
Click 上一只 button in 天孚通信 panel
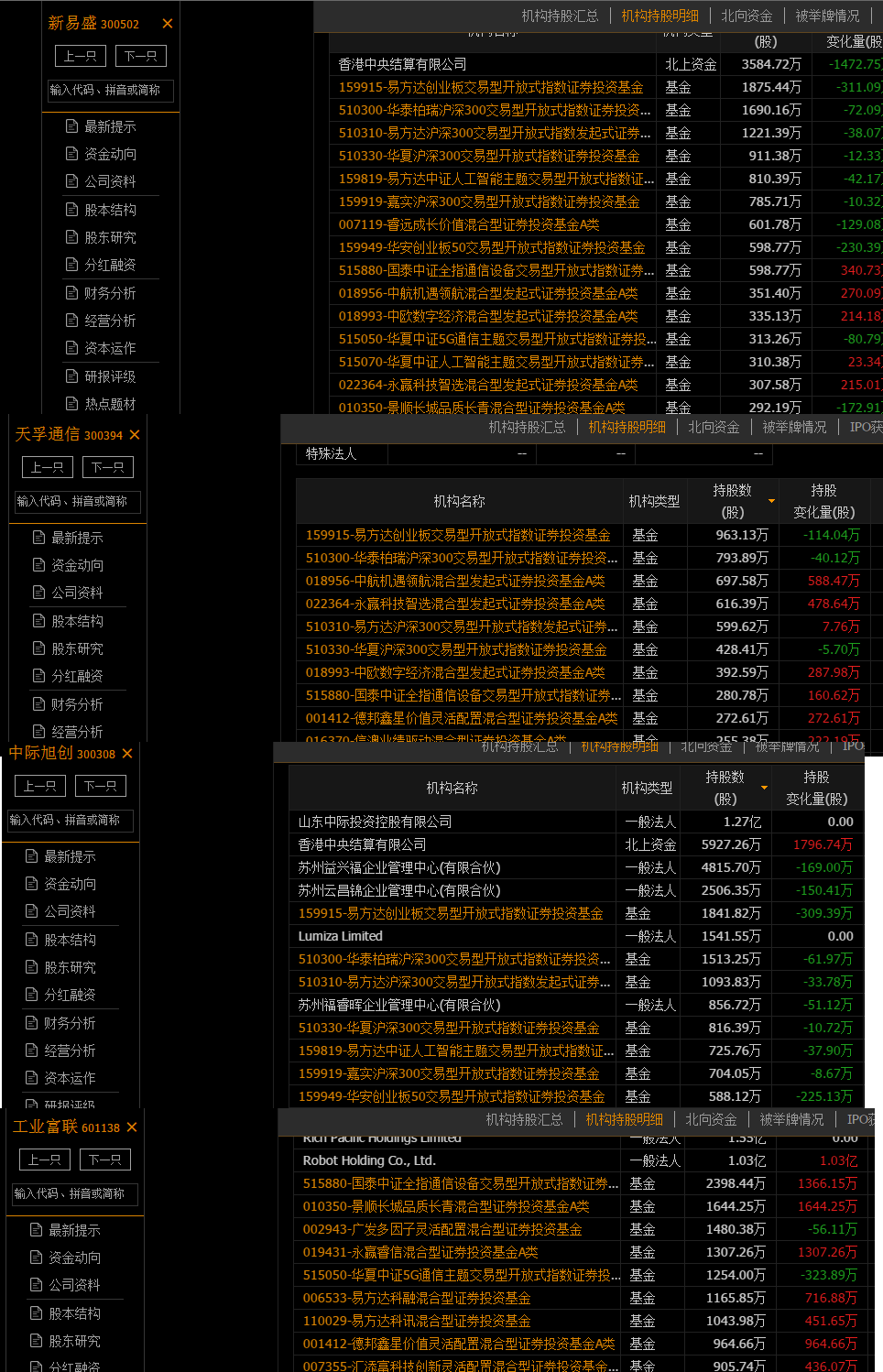(47, 467)
